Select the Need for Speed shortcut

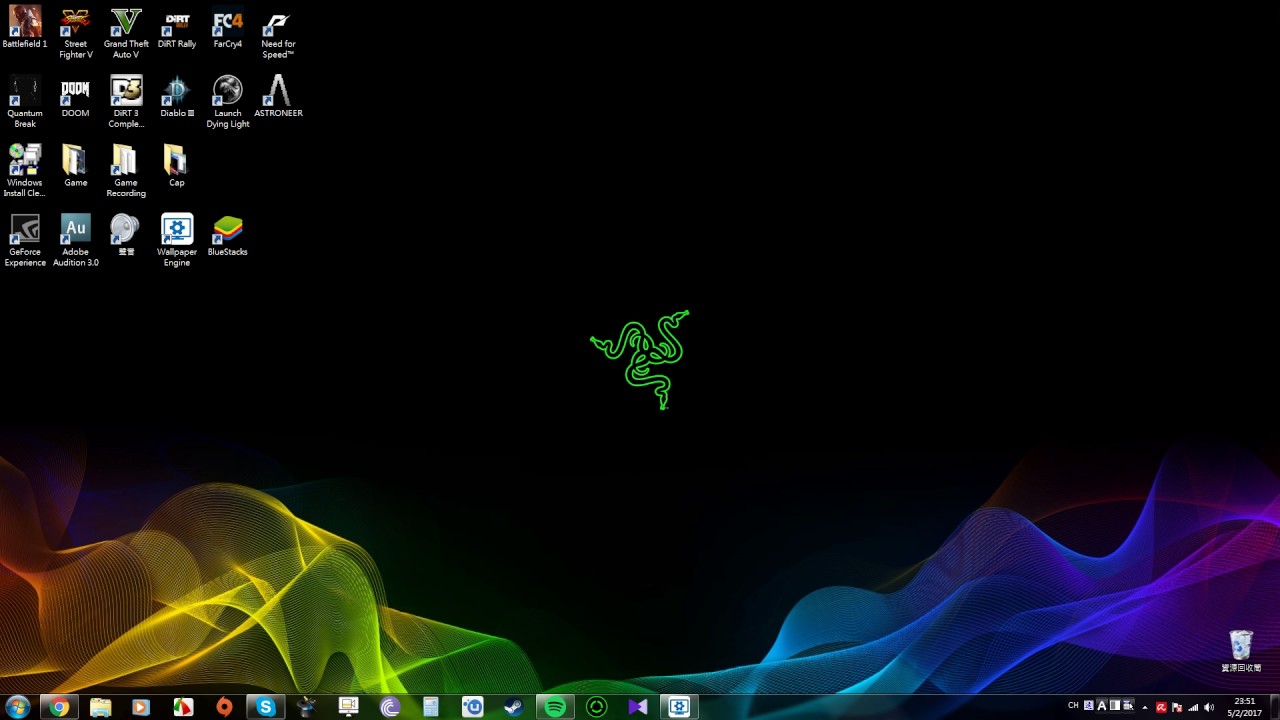click(x=278, y=33)
